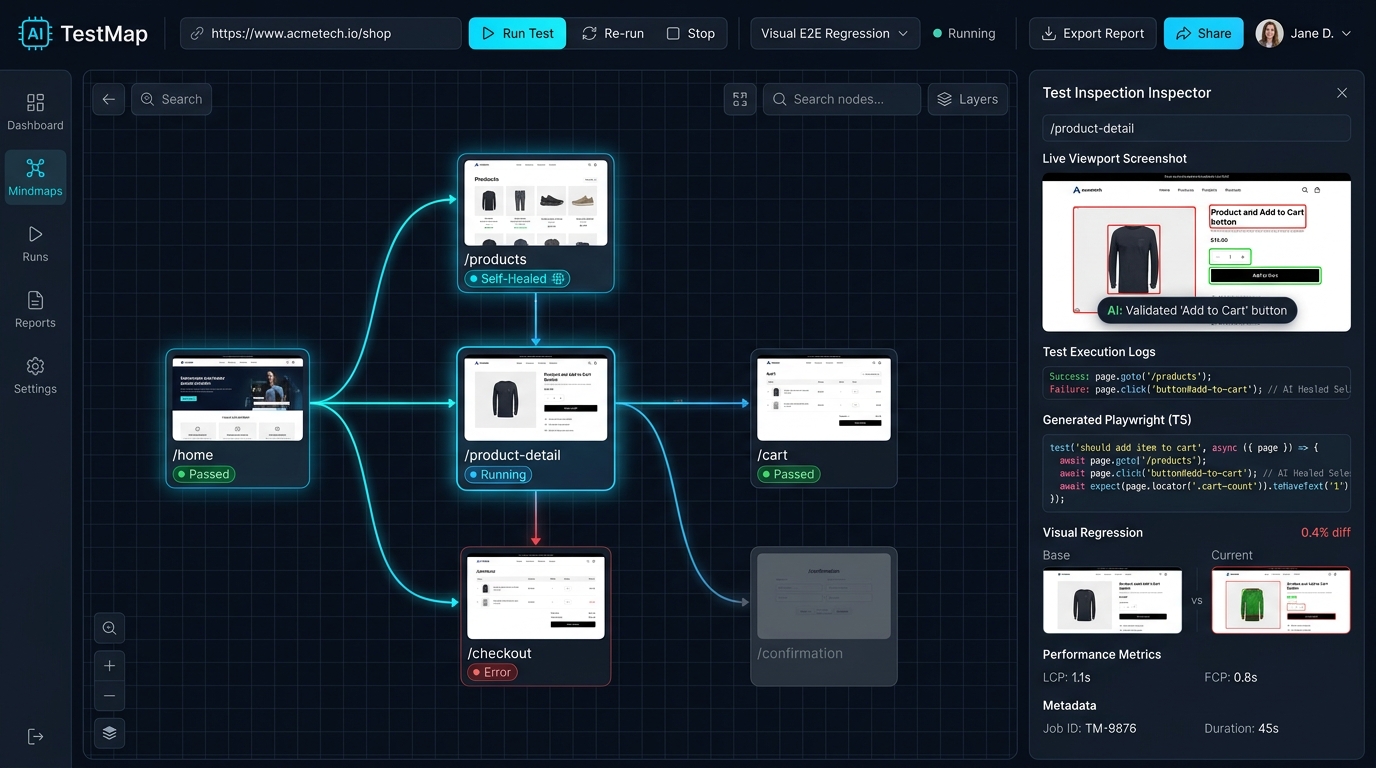Open the Settings sidebar item

click(x=35, y=375)
